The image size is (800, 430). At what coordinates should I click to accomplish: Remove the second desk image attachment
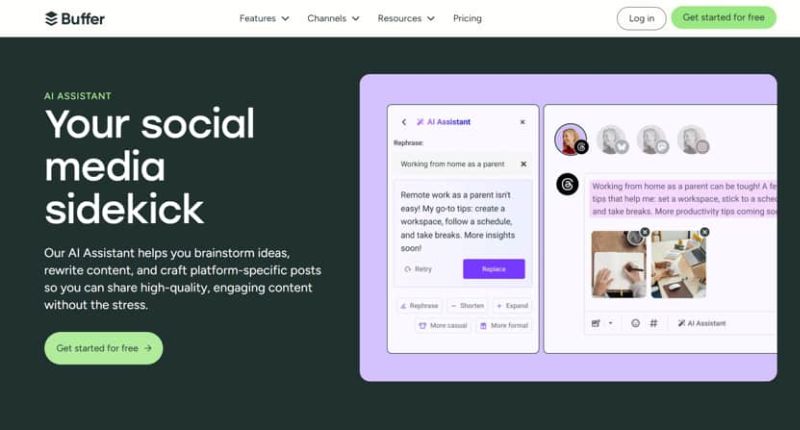(x=705, y=232)
